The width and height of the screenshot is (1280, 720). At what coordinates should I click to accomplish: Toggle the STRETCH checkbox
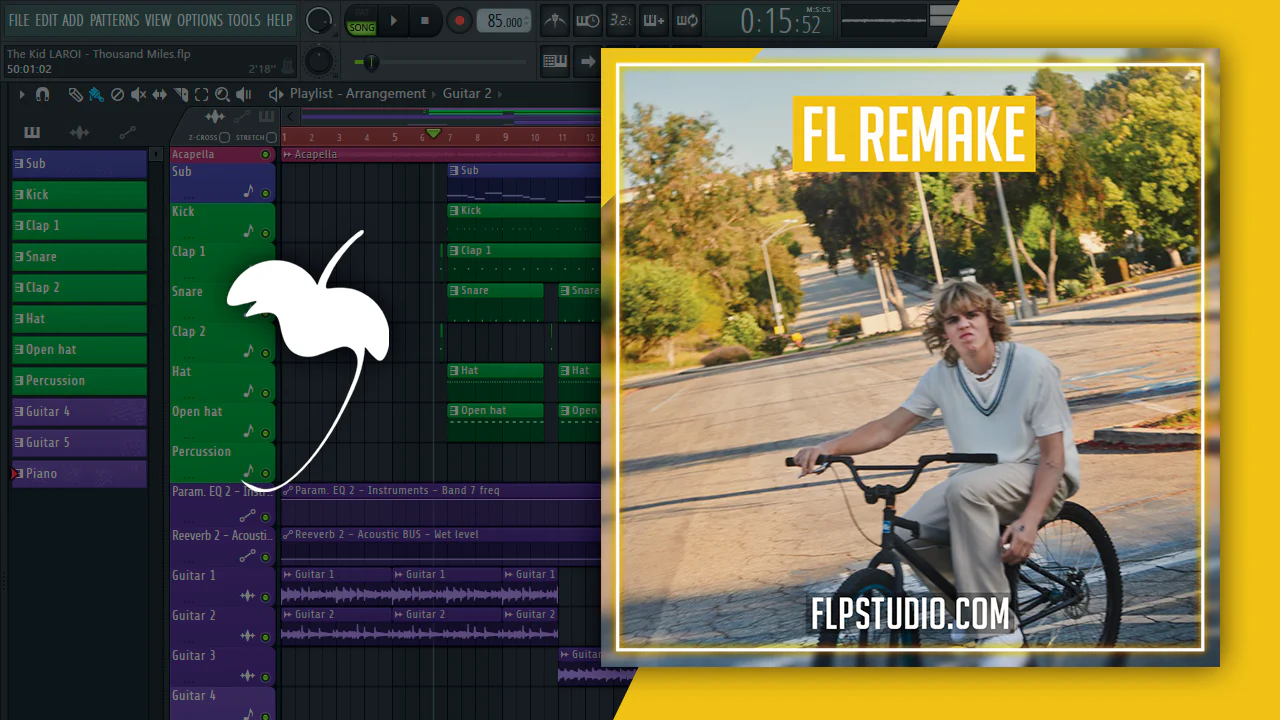point(271,138)
